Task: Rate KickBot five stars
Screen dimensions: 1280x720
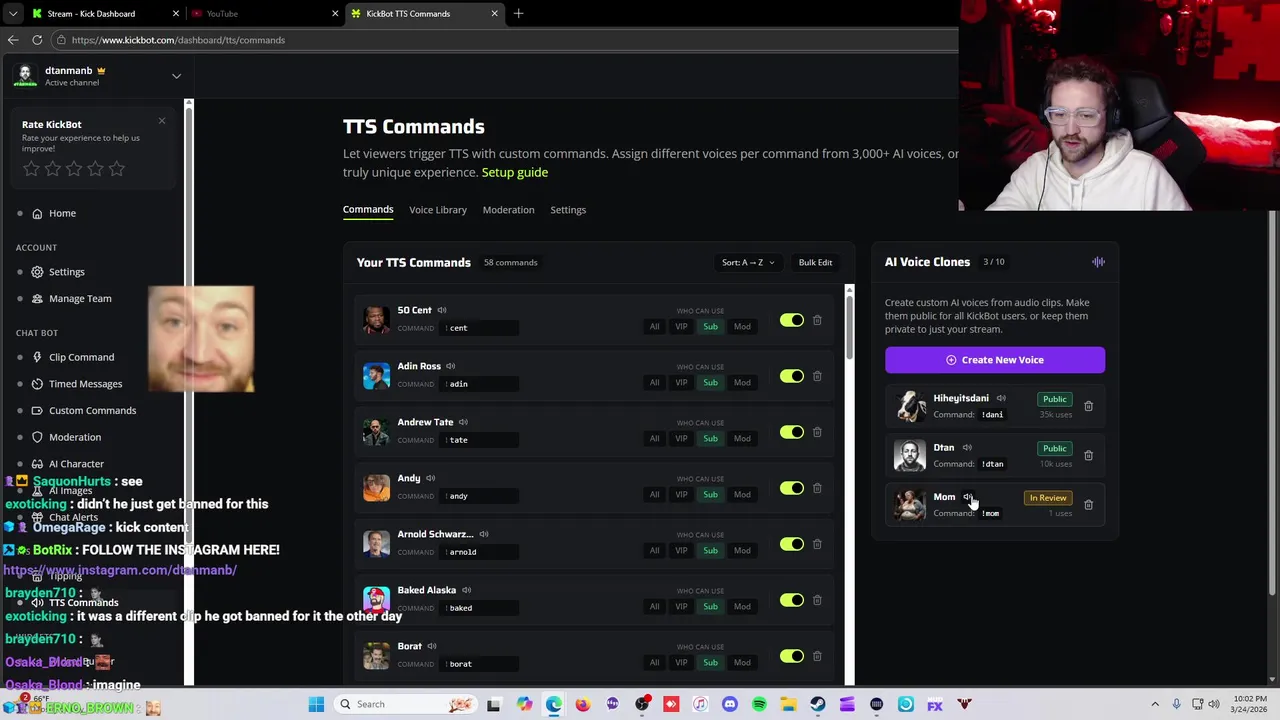Action: click(117, 169)
